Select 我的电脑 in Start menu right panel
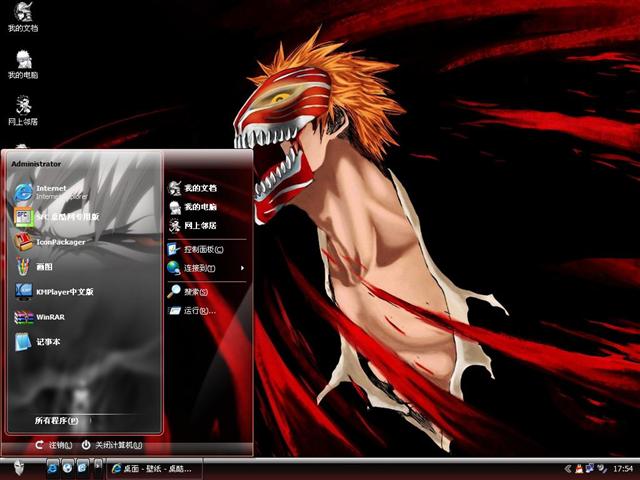Viewport: 640px width, 480px height. point(192,207)
